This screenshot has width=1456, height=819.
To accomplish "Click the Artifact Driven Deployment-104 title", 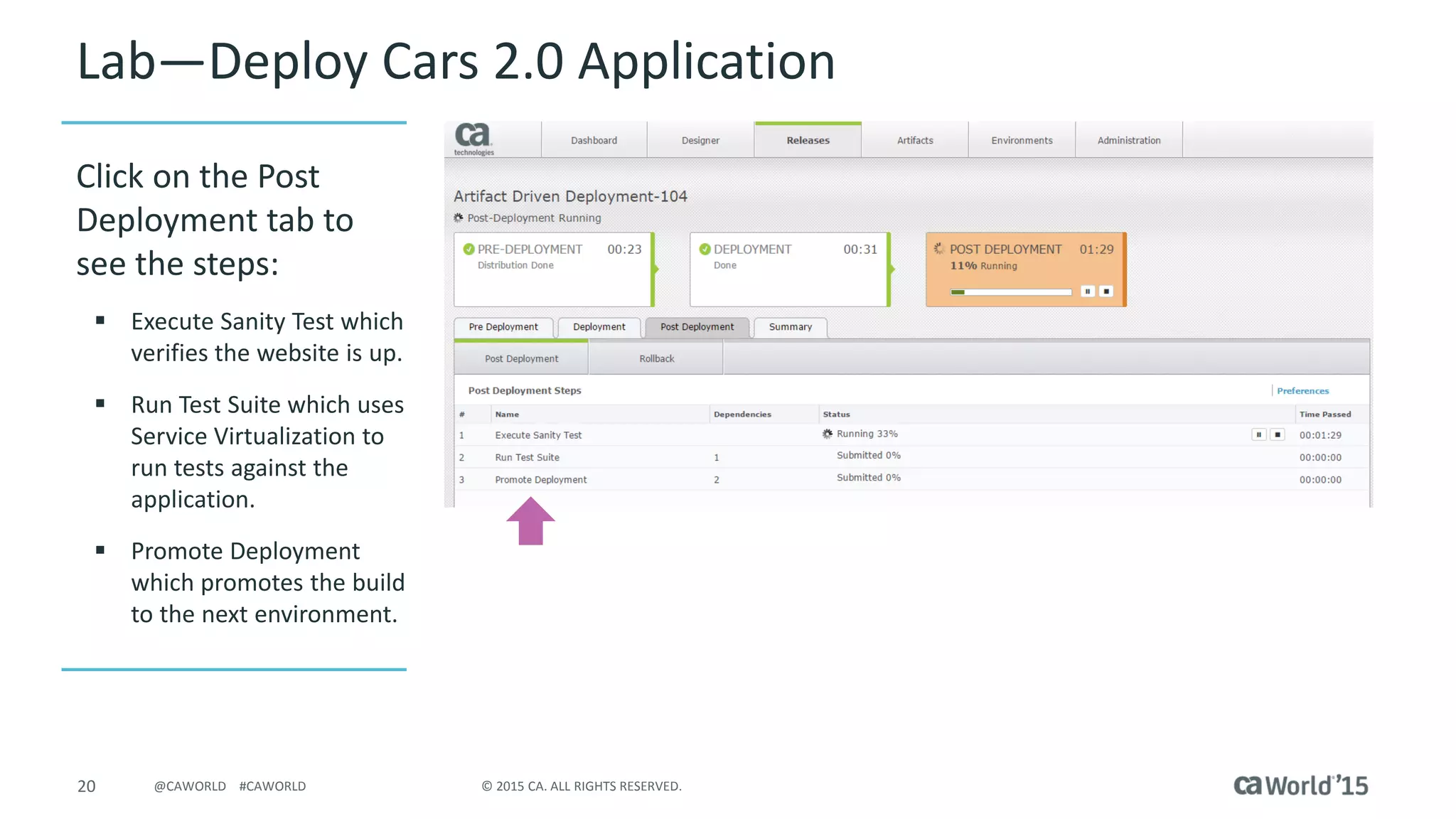I will 570,196.
